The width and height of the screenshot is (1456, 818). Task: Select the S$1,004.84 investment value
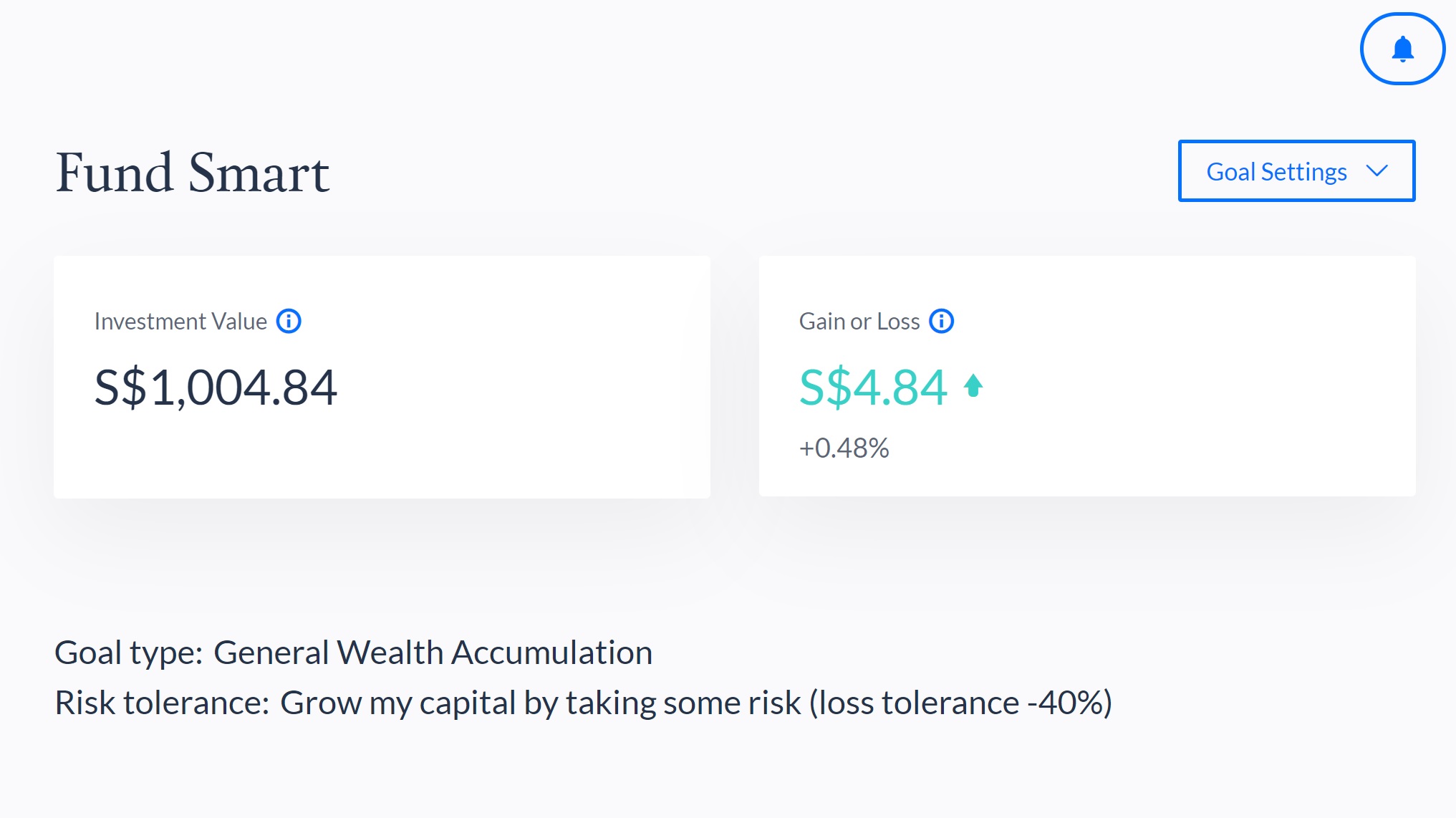point(216,388)
